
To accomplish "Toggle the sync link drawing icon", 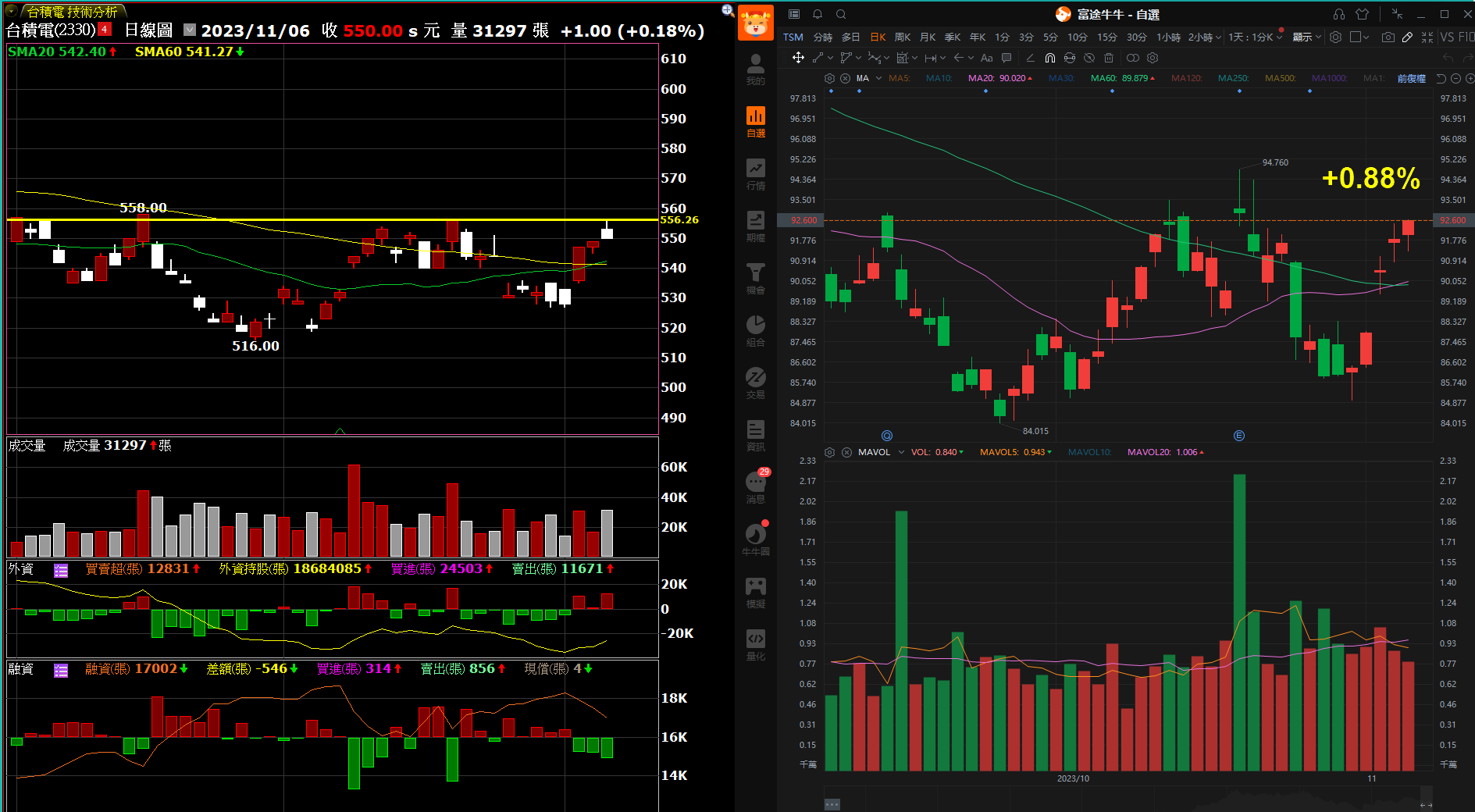I will 1070,58.
